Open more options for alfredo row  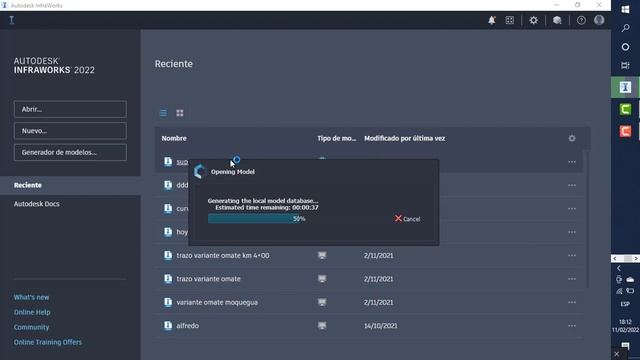tap(572, 326)
